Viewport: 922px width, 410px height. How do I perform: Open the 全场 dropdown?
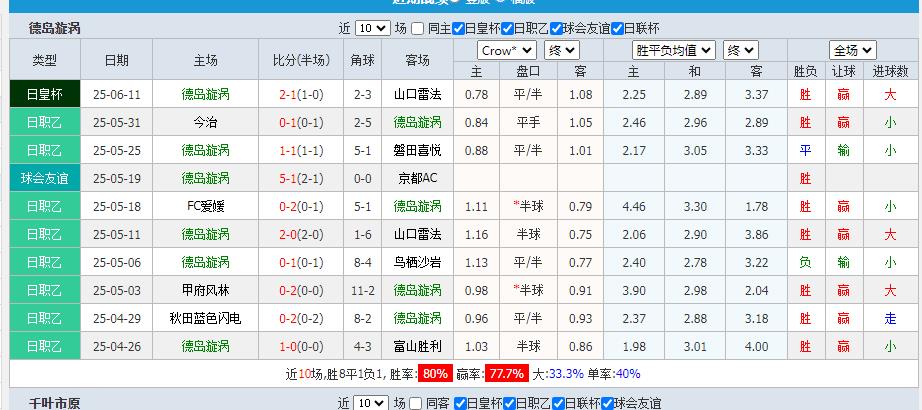coord(852,50)
